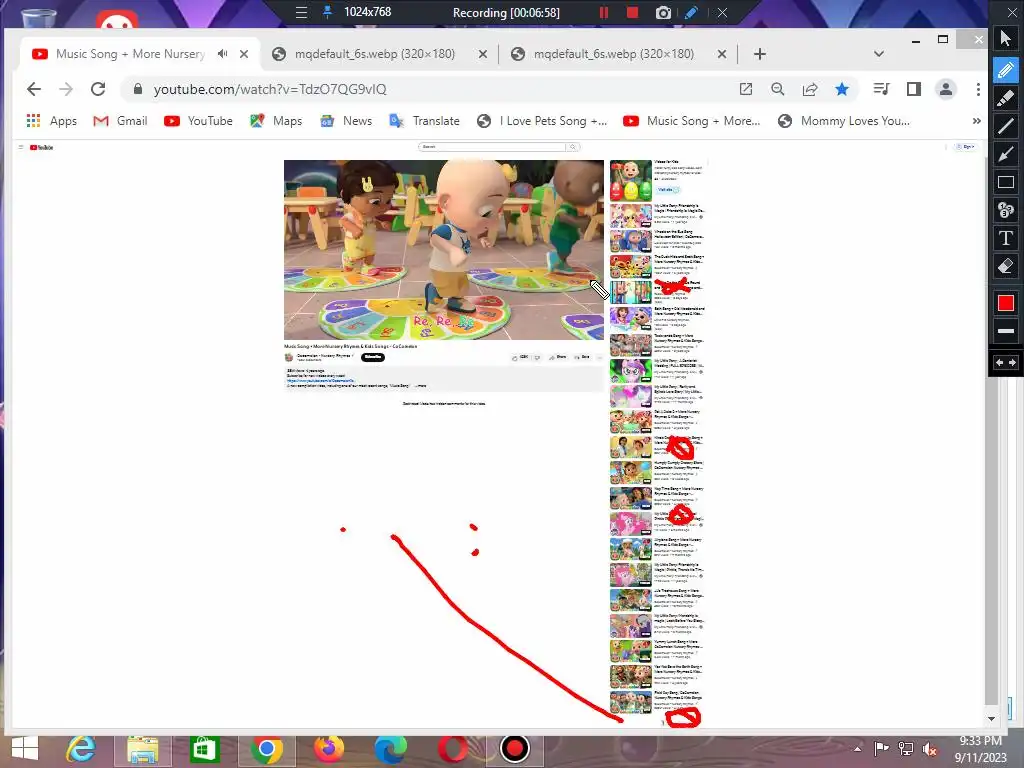Take a screenshot with camera icon
1024x768 pixels.
click(663, 12)
